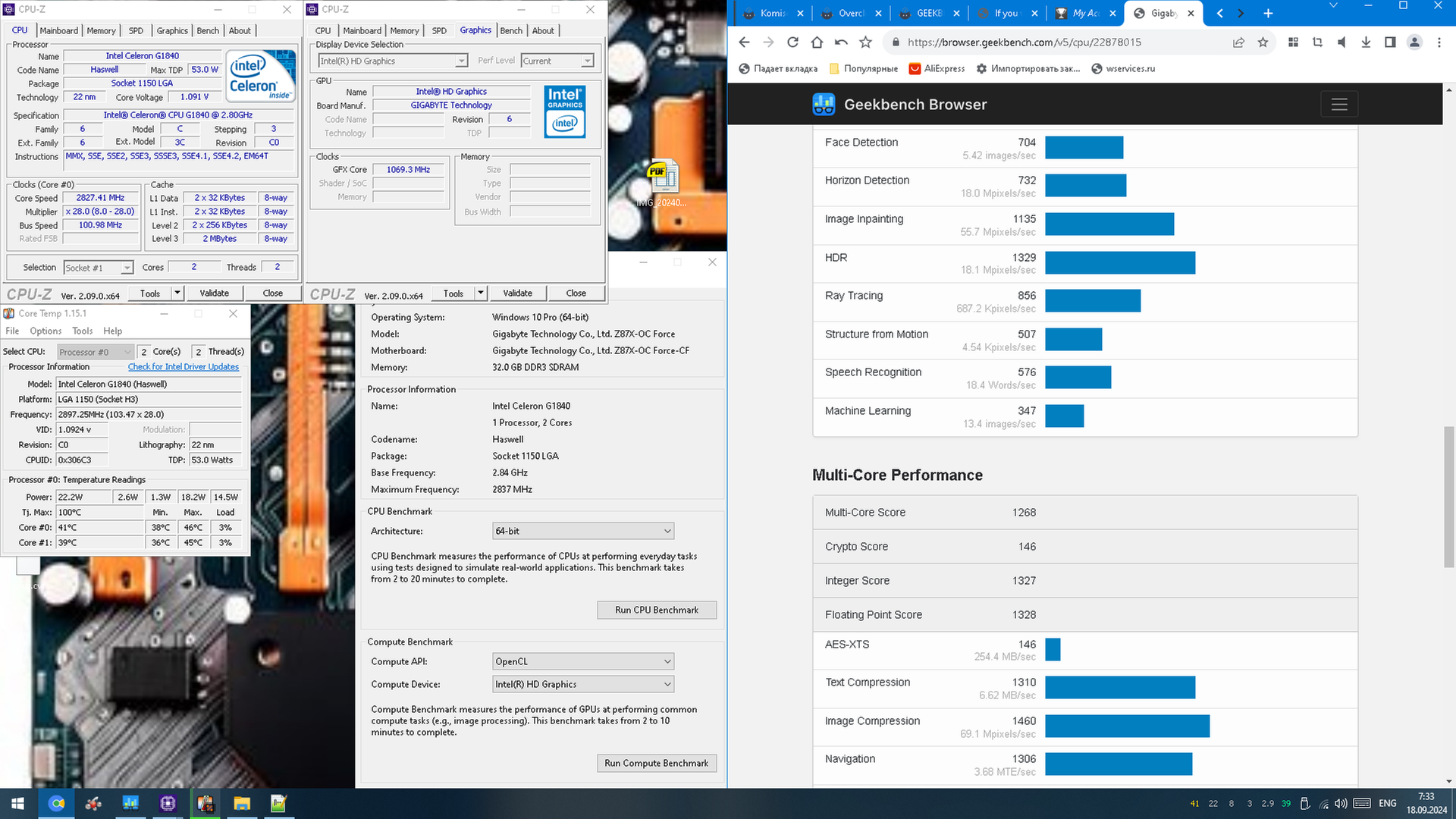Open the browser downloads icon
The image size is (1456, 819).
(x=1366, y=42)
